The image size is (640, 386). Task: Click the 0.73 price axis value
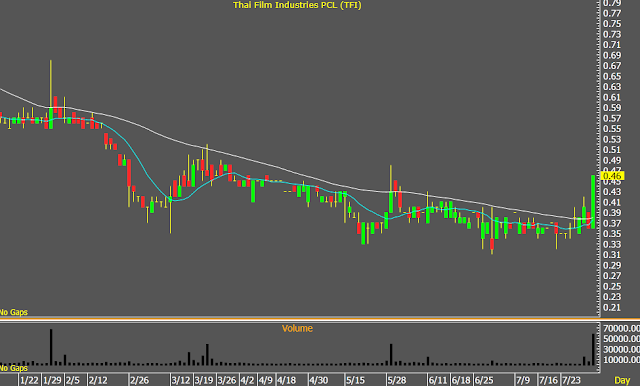(x=612, y=34)
